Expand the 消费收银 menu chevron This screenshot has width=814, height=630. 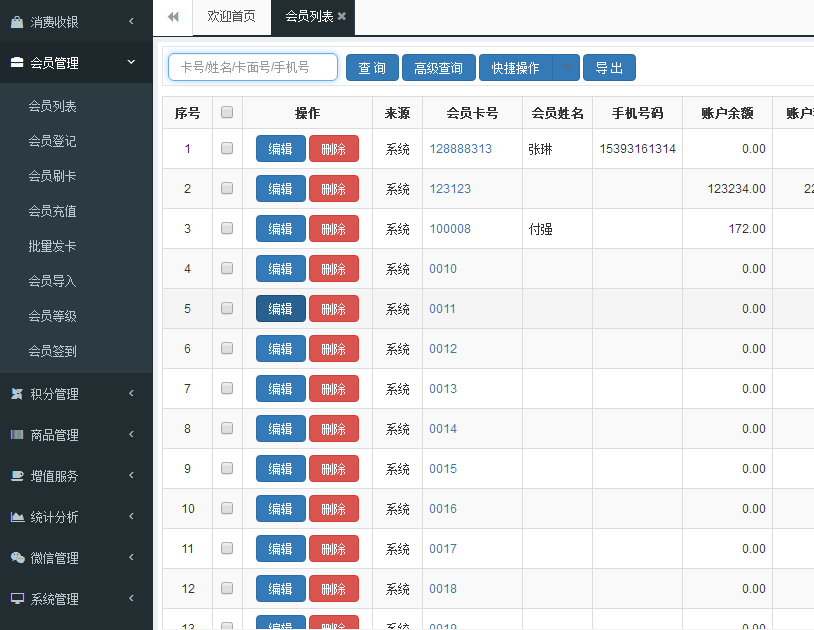(x=132, y=21)
